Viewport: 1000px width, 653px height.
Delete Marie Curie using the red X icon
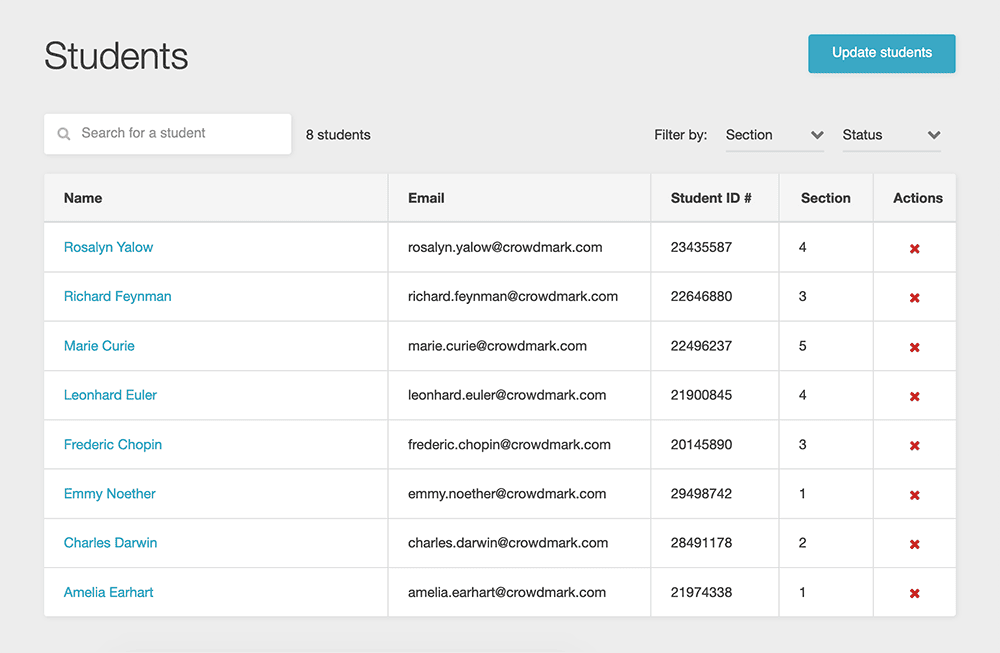(x=914, y=347)
